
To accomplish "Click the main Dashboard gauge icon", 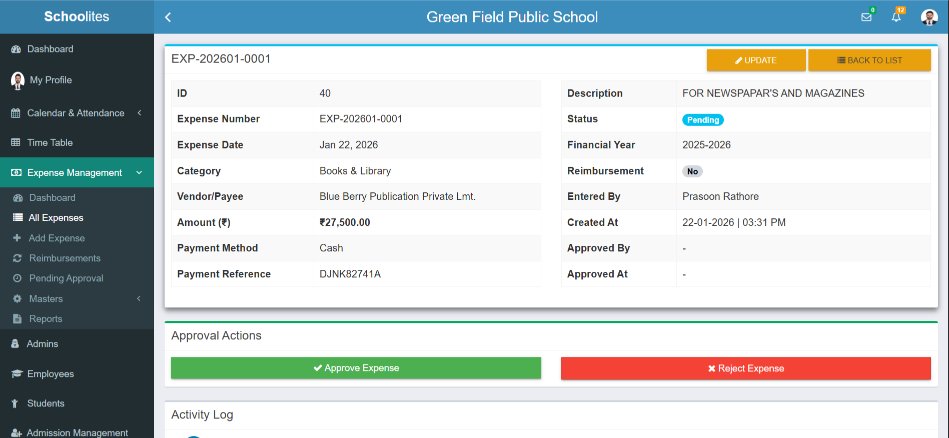I will 16,49.
